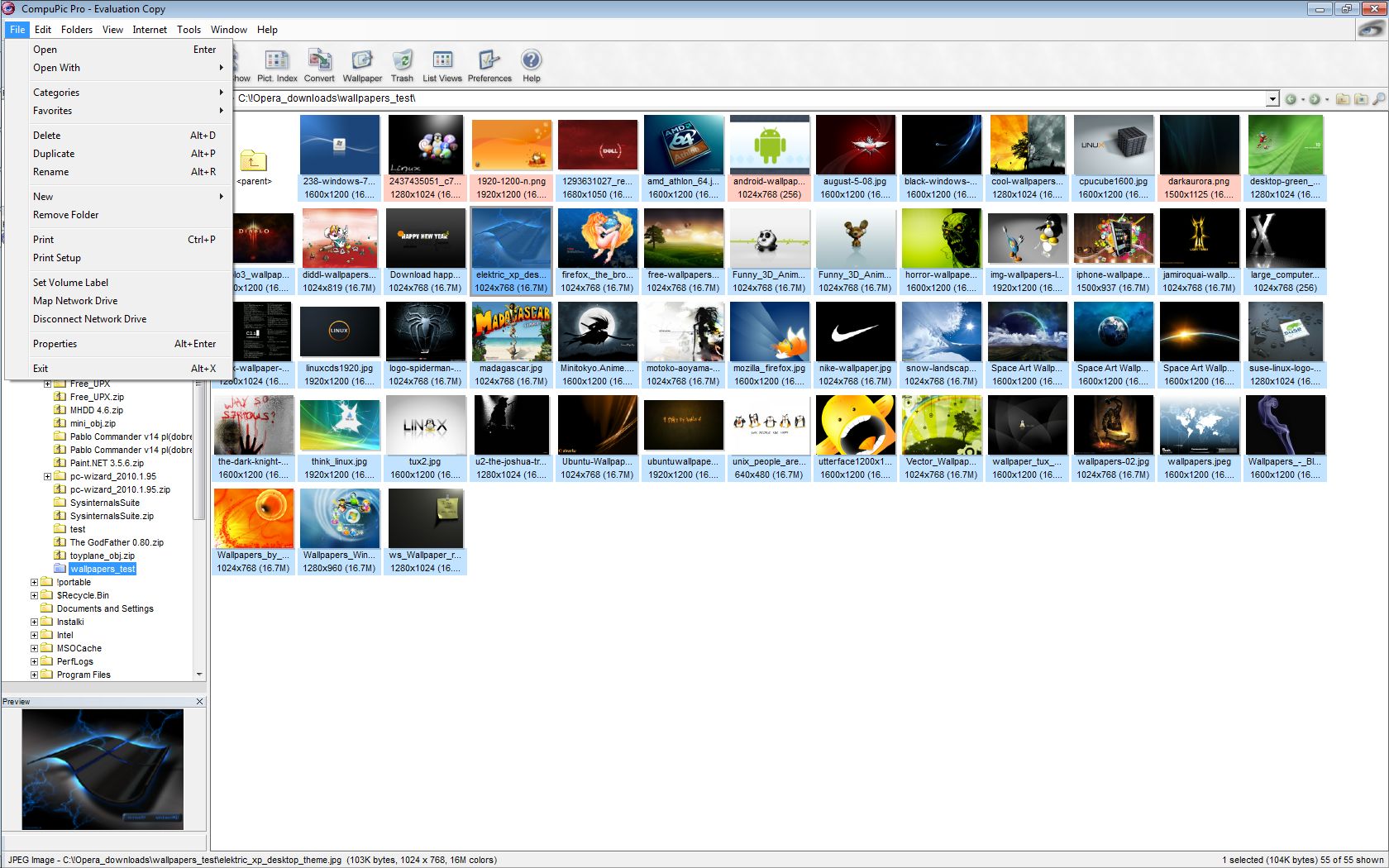Image resolution: width=1389 pixels, height=868 pixels.
Task: Select The GodFather 0.80.zip in tree
Action: tap(117, 542)
